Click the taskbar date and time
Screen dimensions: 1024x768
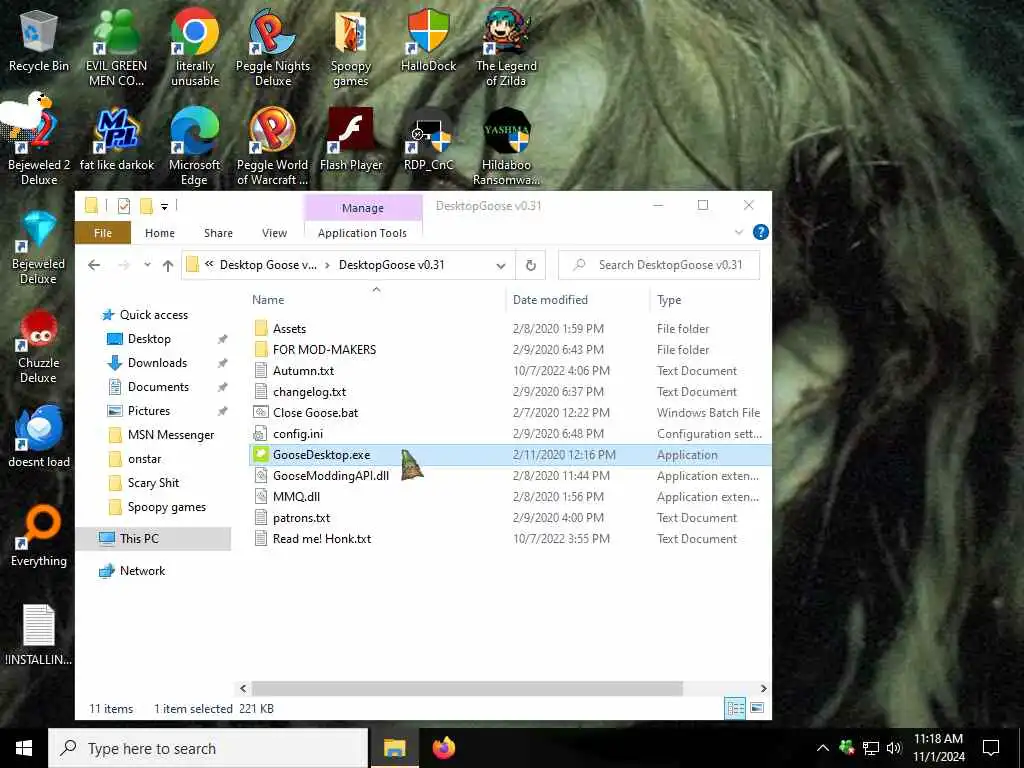click(938, 748)
